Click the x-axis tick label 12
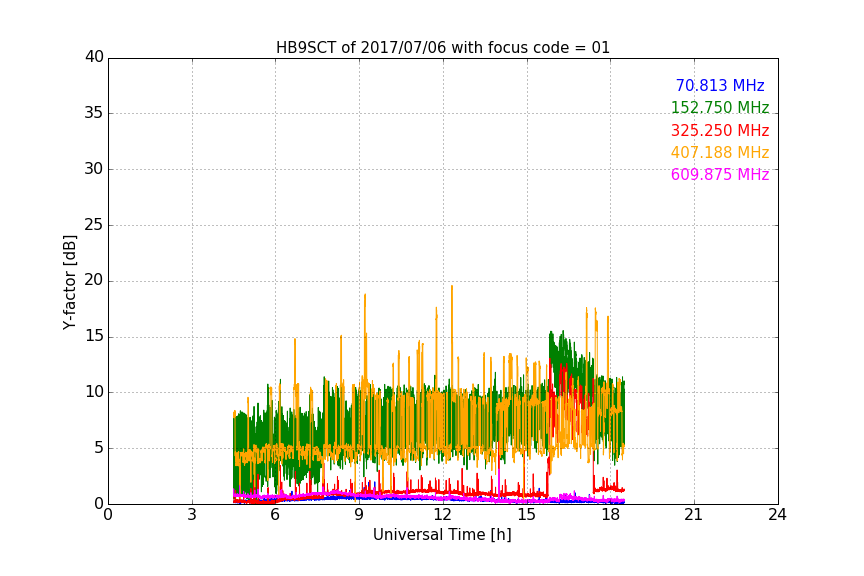 pyautogui.click(x=443, y=515)
